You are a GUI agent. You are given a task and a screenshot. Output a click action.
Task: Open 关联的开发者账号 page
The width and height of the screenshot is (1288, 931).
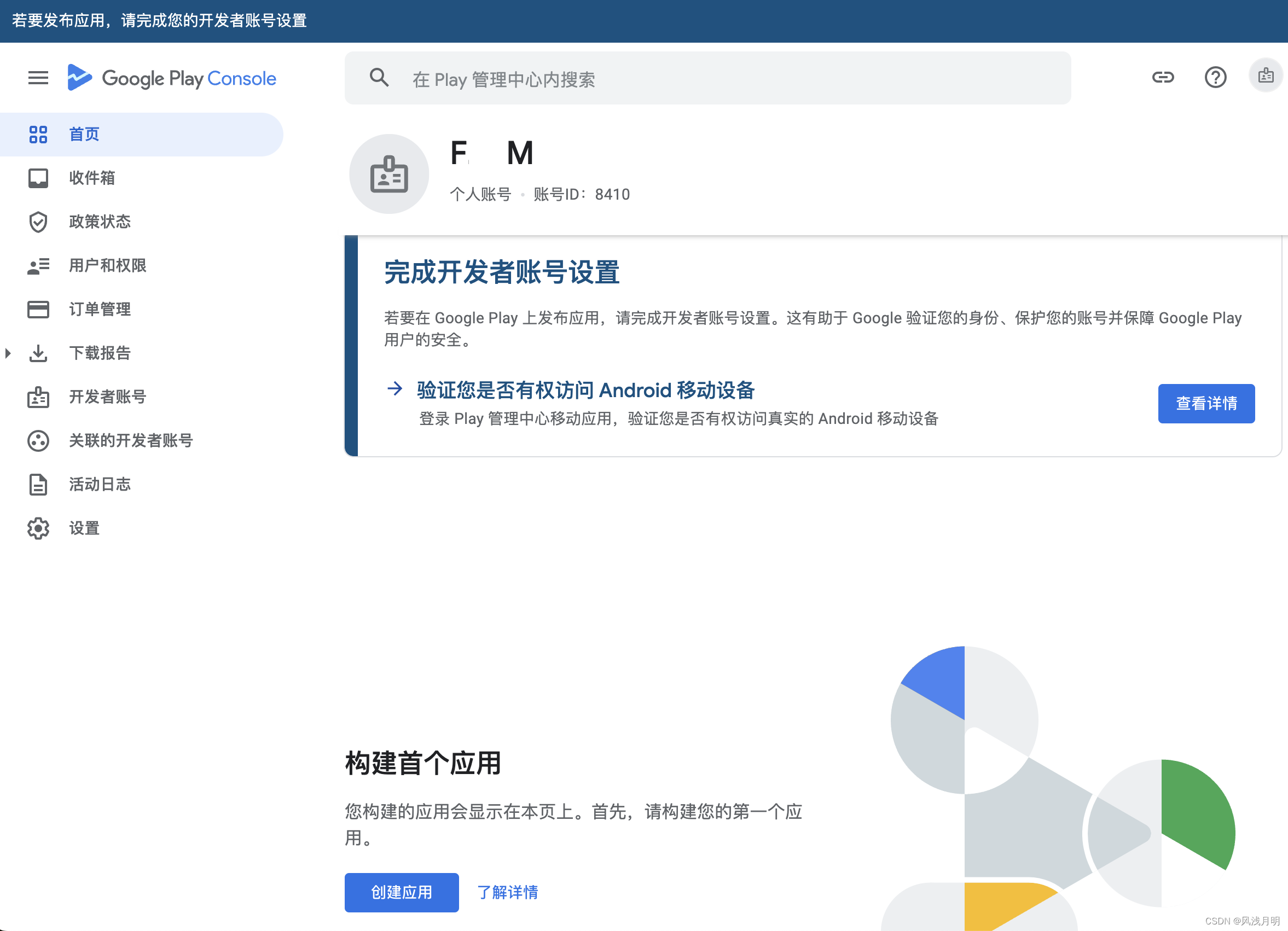point(131,440)
